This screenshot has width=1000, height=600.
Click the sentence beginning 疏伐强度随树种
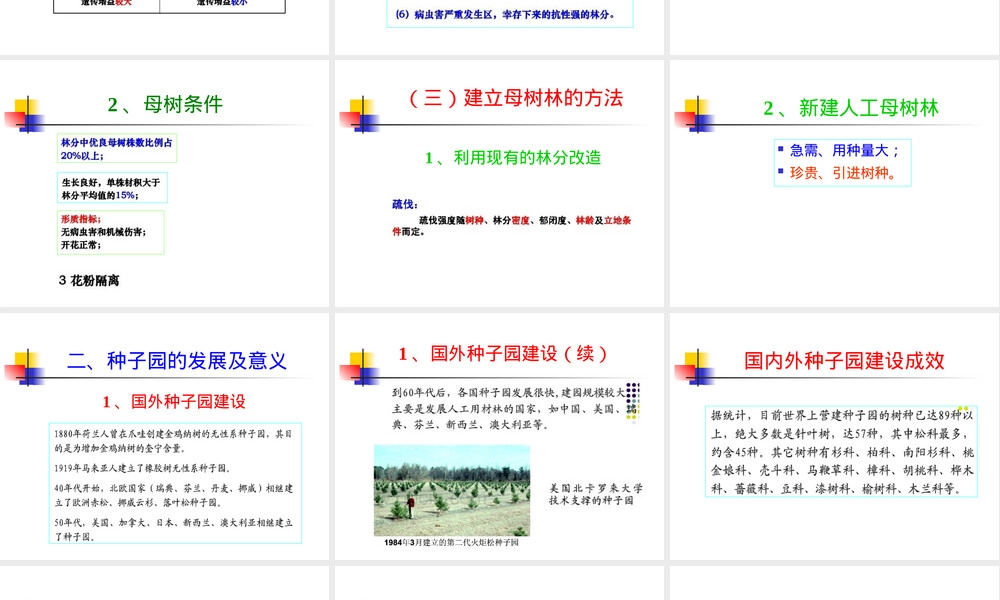point(511,226)
